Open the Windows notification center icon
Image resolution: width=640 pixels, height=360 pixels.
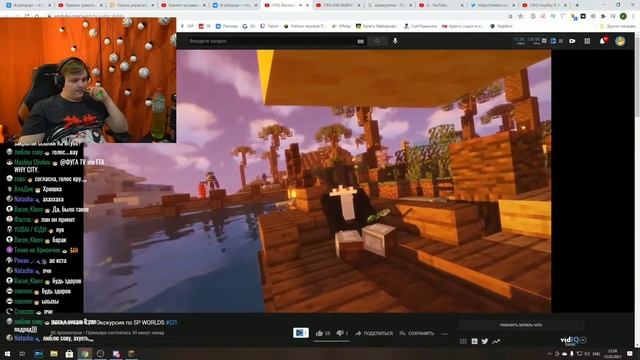[x=630, y=353]
